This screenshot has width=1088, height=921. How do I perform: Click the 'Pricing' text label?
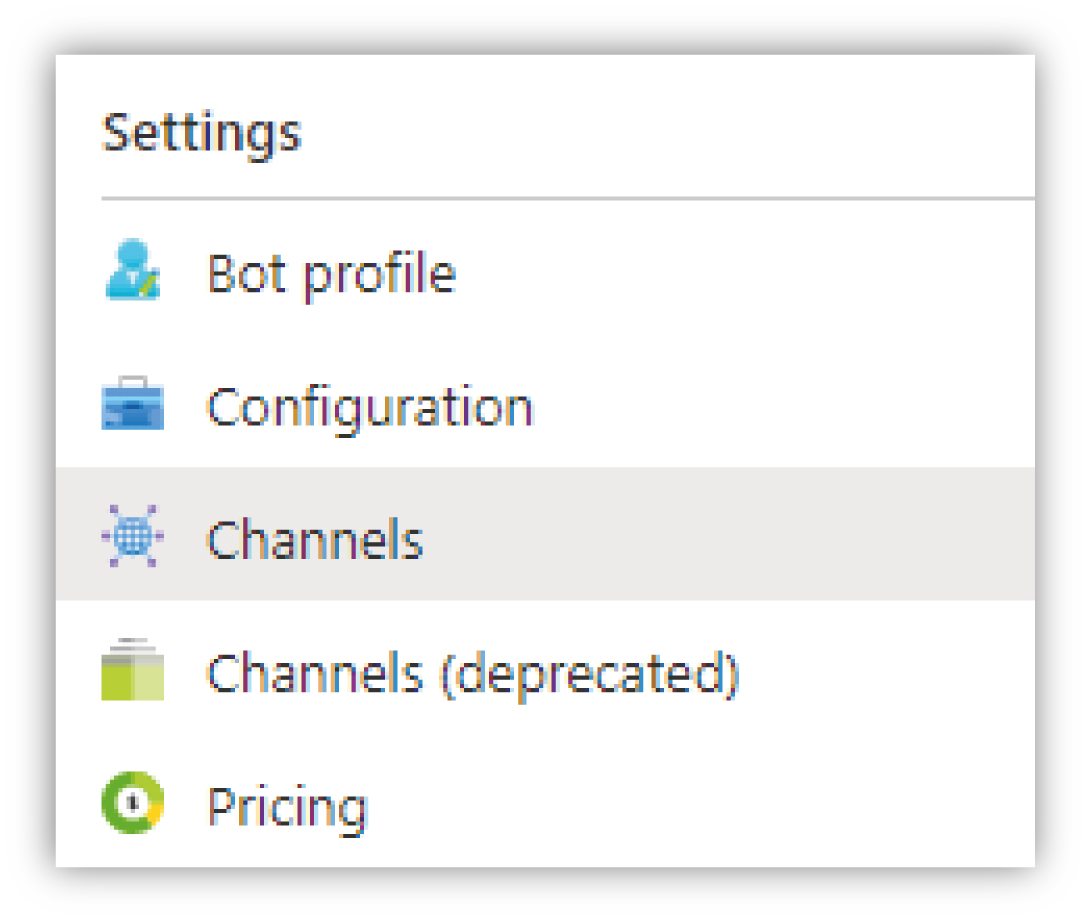pyautogui.click(x=287, y=808)
